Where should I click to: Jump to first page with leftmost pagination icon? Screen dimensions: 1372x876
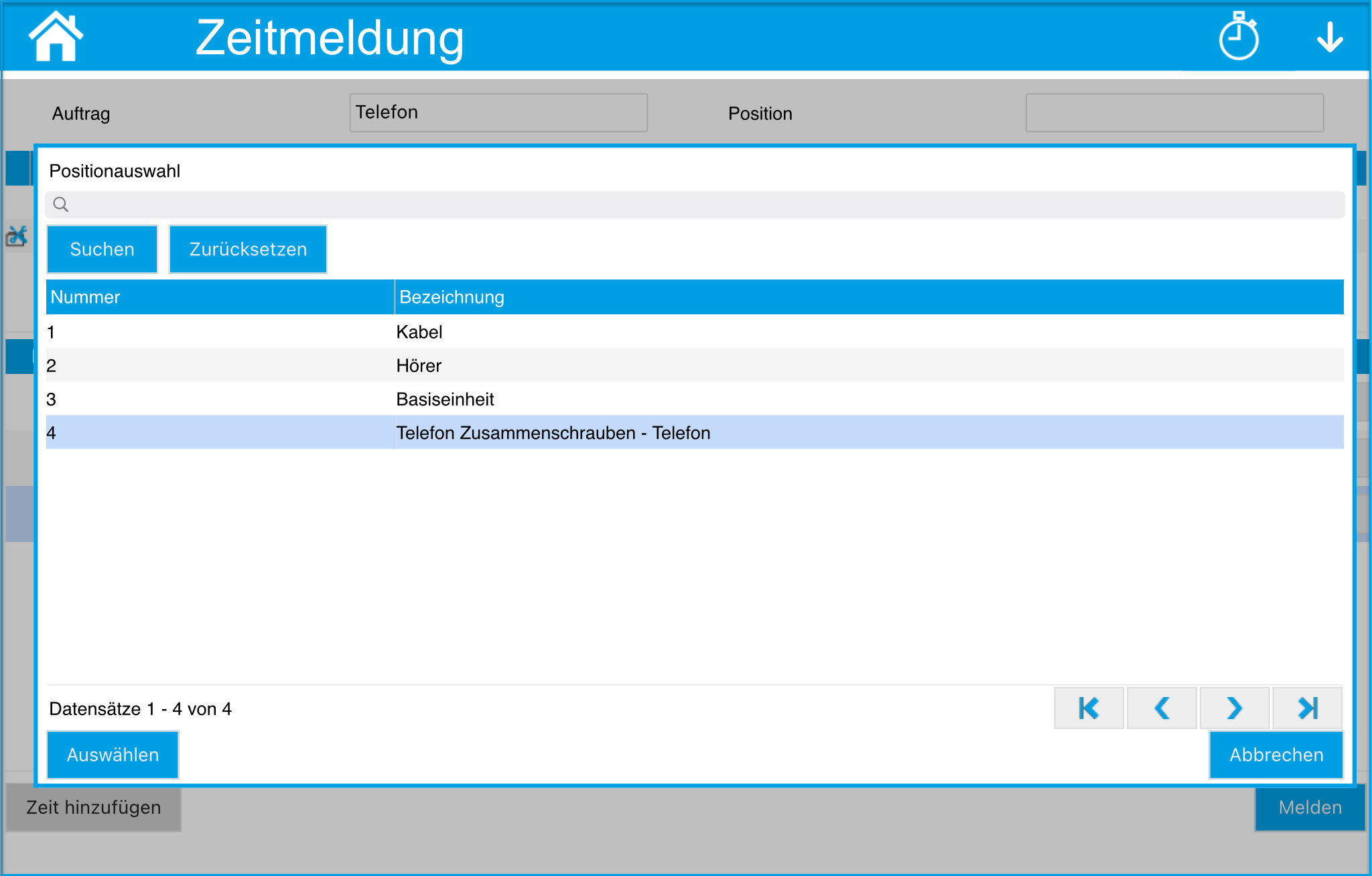(1088, 708)
